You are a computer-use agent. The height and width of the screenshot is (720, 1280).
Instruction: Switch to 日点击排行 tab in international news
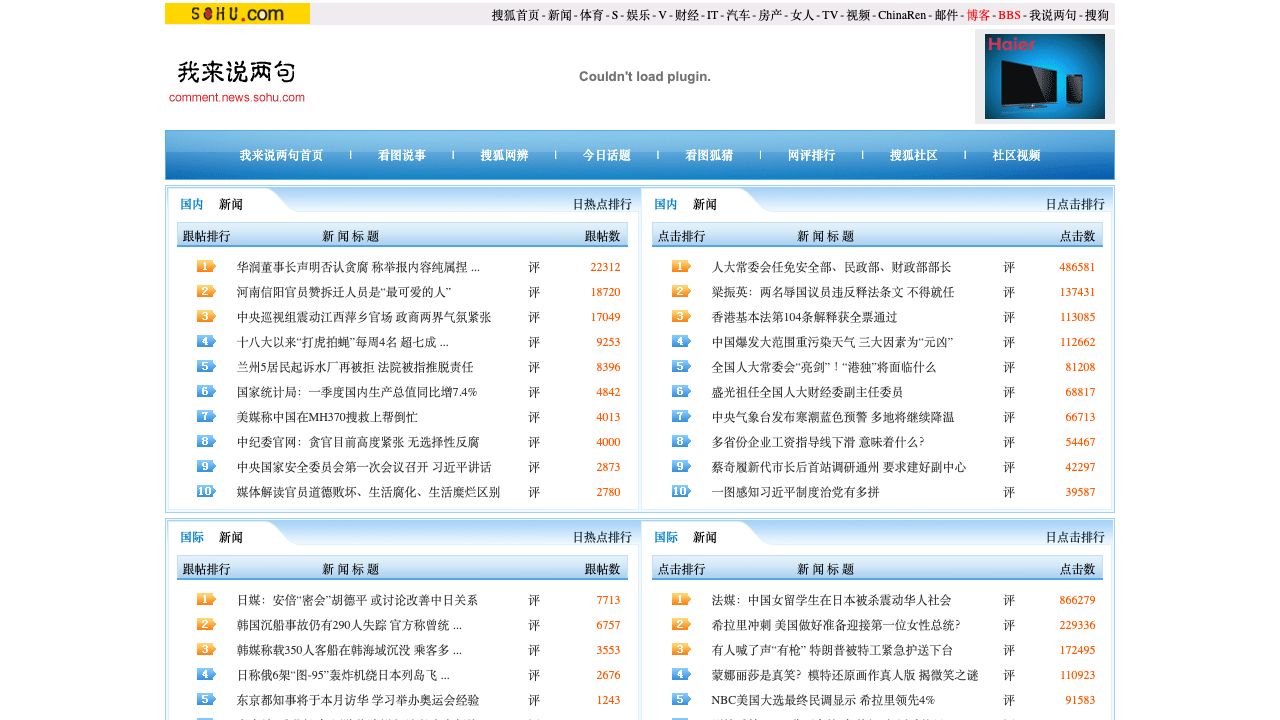coord(1075,537)
